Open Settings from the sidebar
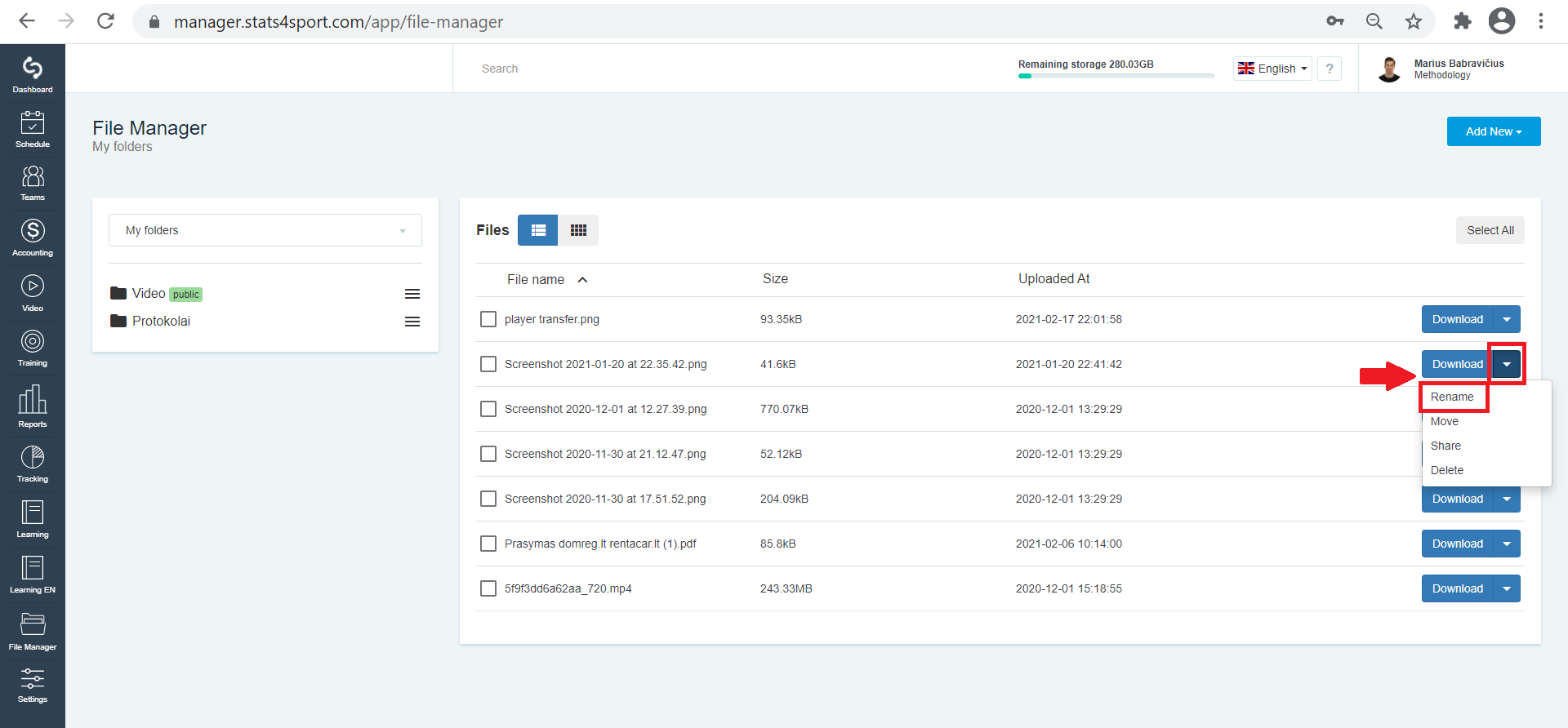1568x728 pixels. tap(33, 685)
